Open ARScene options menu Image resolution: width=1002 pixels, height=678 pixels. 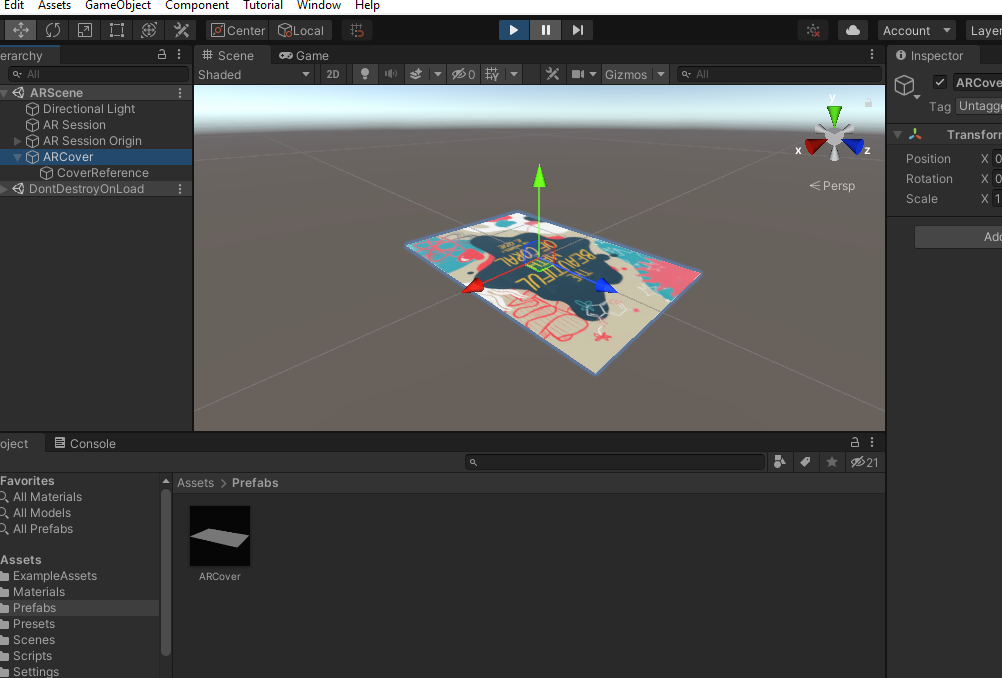tap(180, 93)
